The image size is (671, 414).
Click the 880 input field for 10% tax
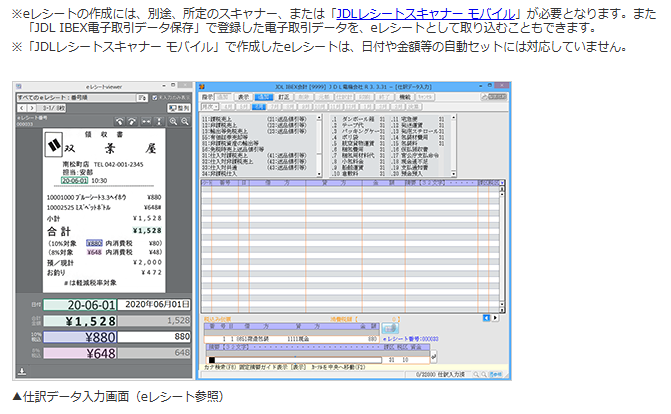point(154,337)
